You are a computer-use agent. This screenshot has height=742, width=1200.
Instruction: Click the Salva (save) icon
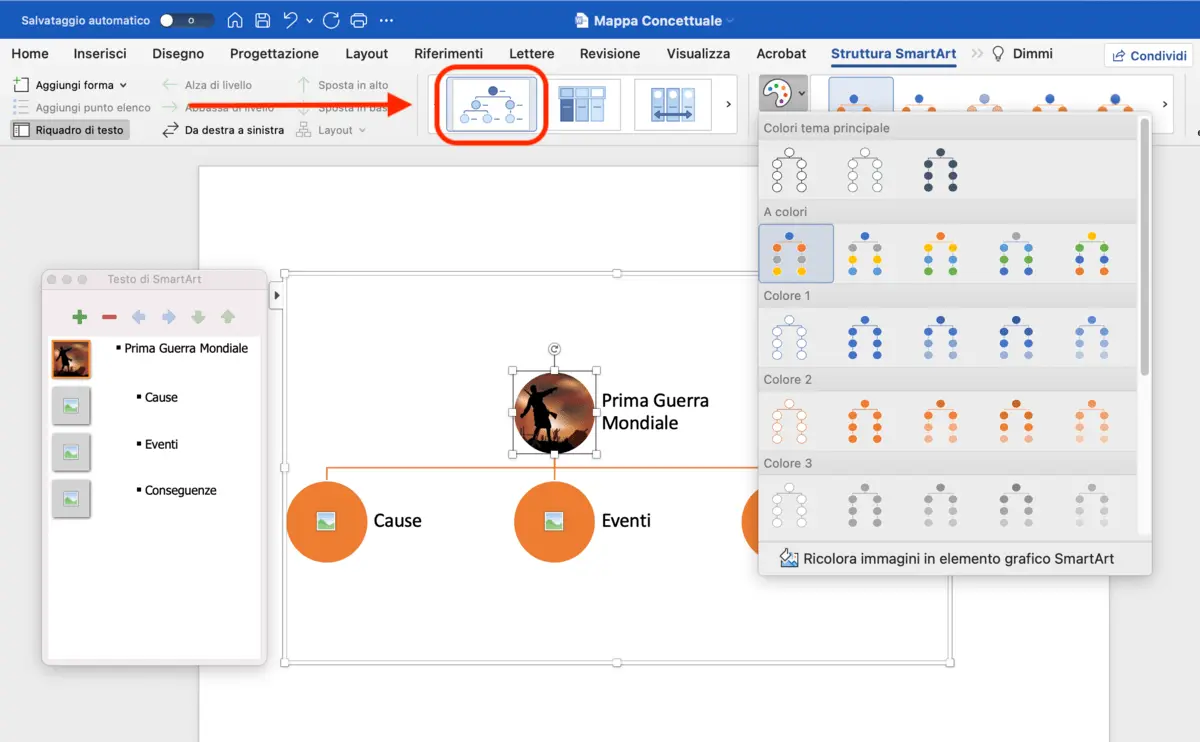pos(262,19)
